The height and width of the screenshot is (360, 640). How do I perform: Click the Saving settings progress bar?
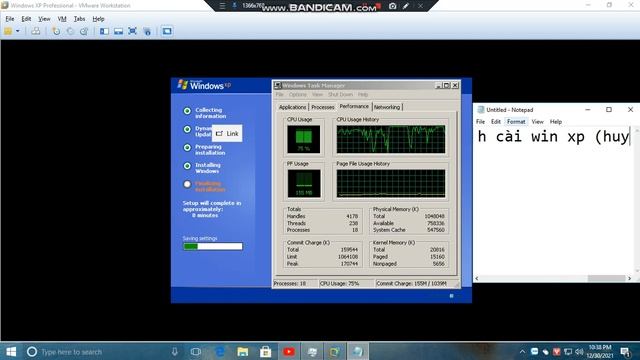click(x=213, y=246)
